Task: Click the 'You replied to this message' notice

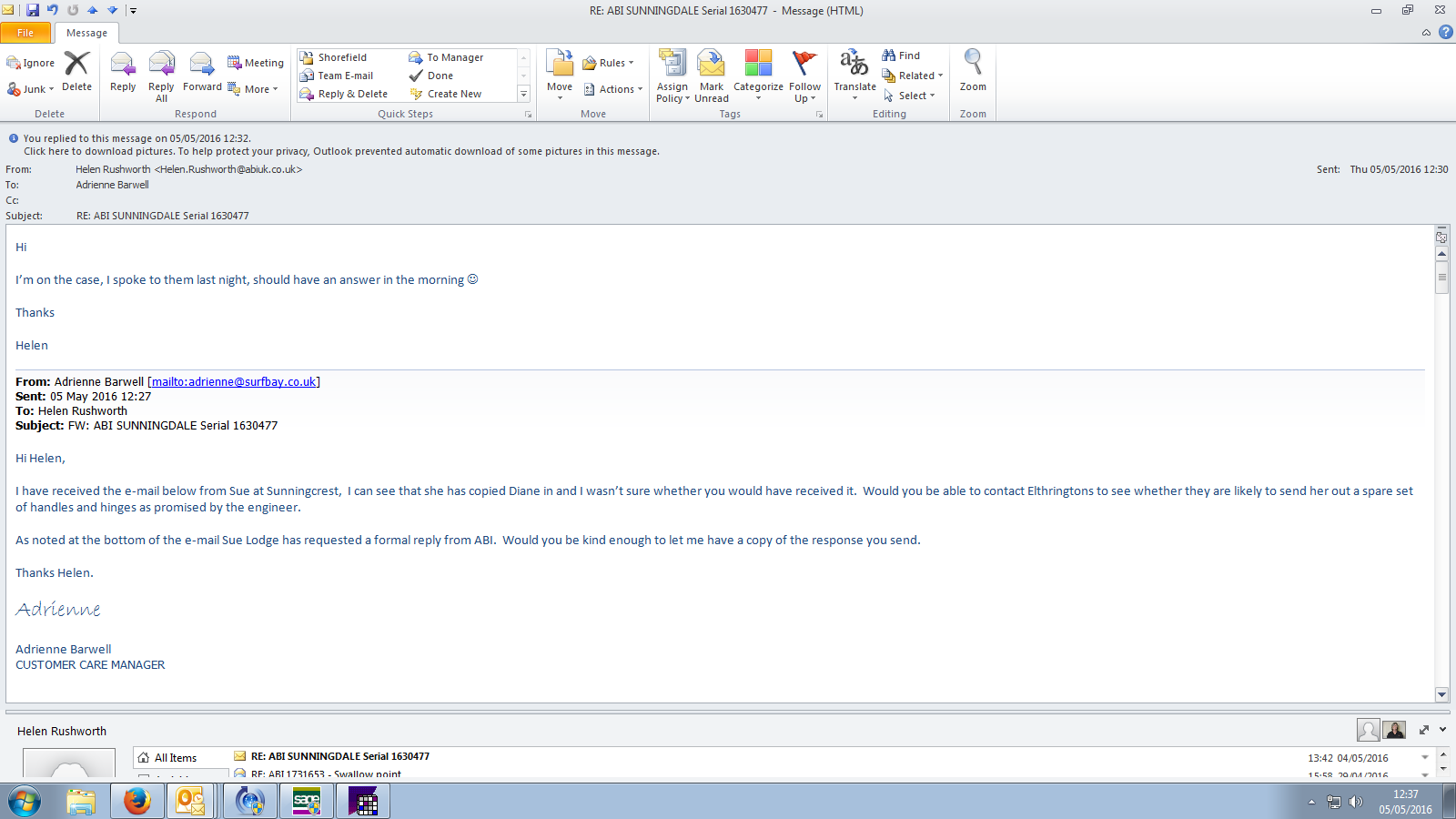Action: click(136, 138)
